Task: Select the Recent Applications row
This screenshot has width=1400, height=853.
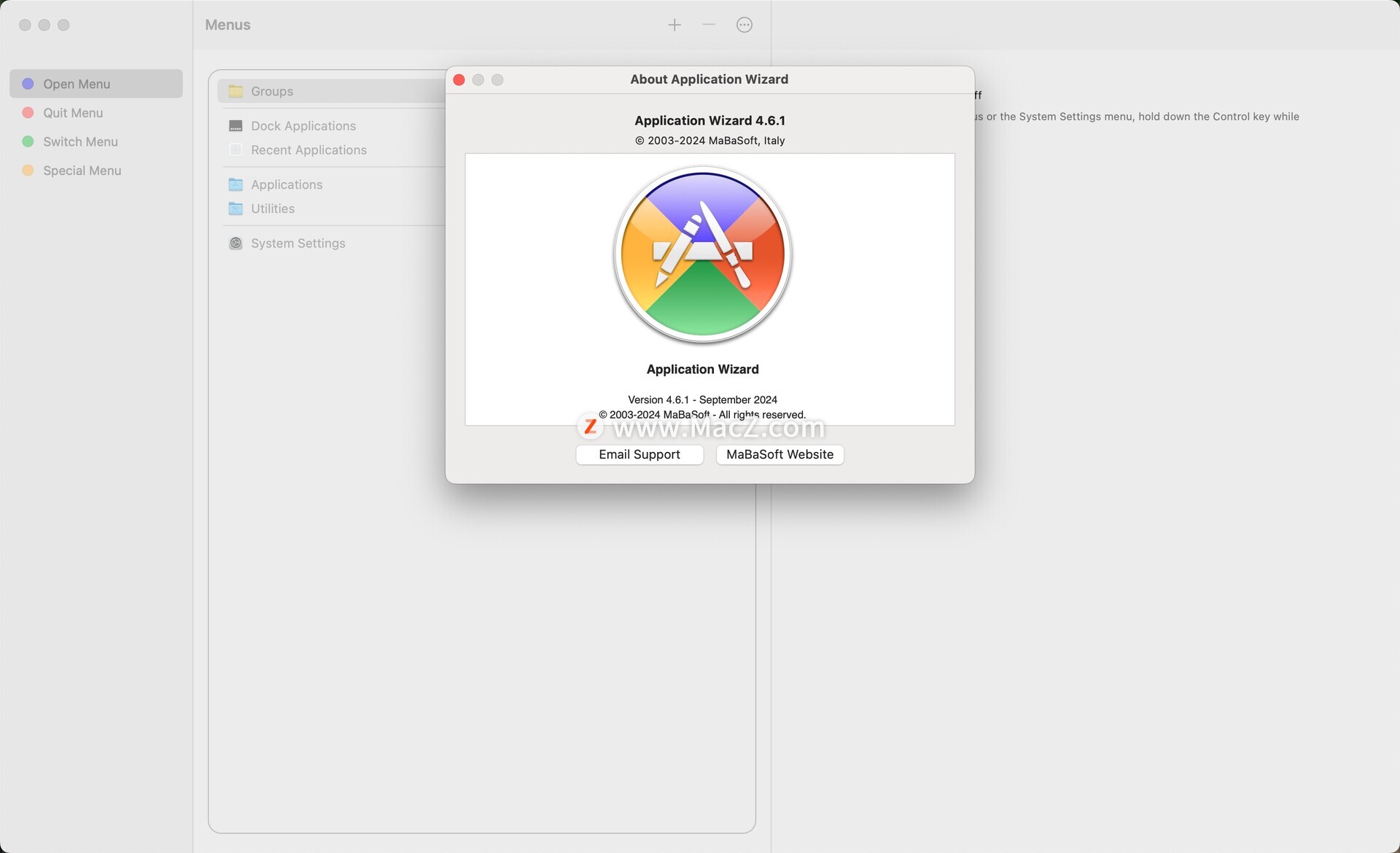Action: tap(332, 150)
